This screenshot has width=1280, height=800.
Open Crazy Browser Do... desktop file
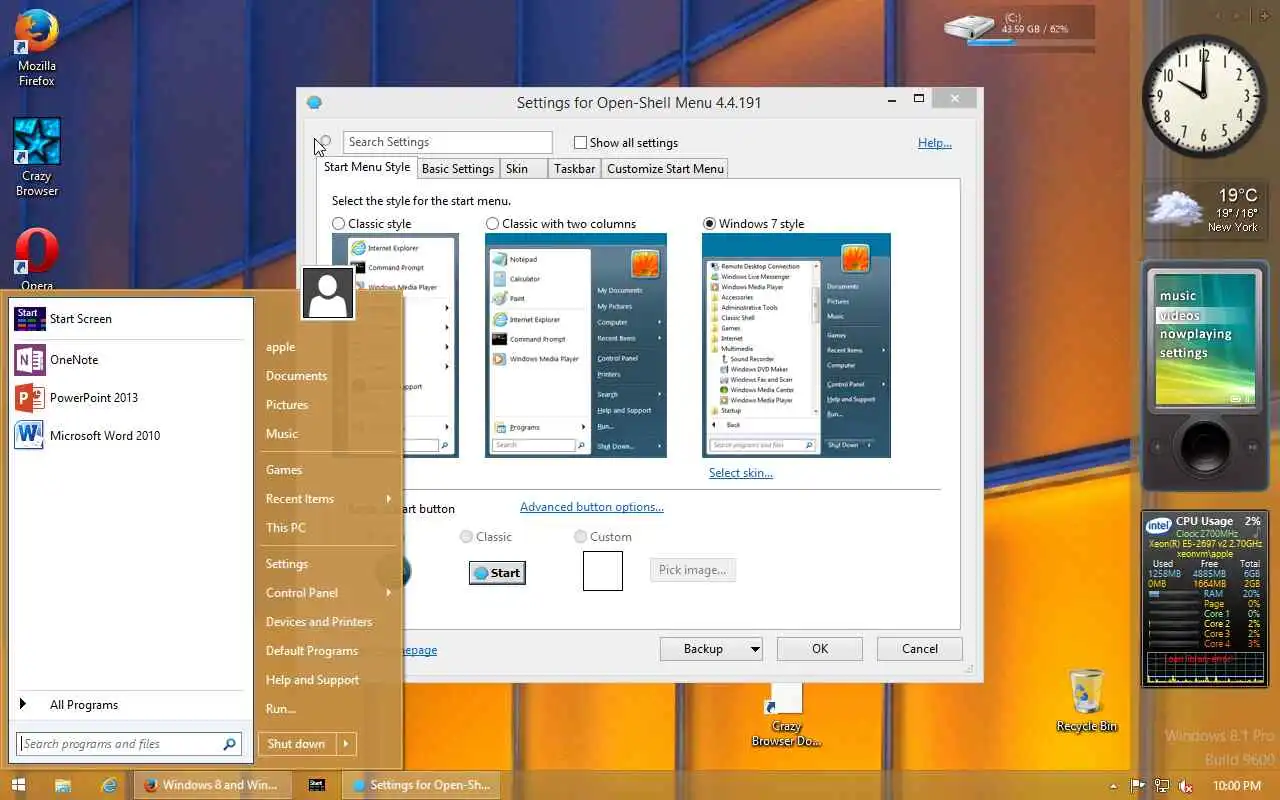[786, 715]
